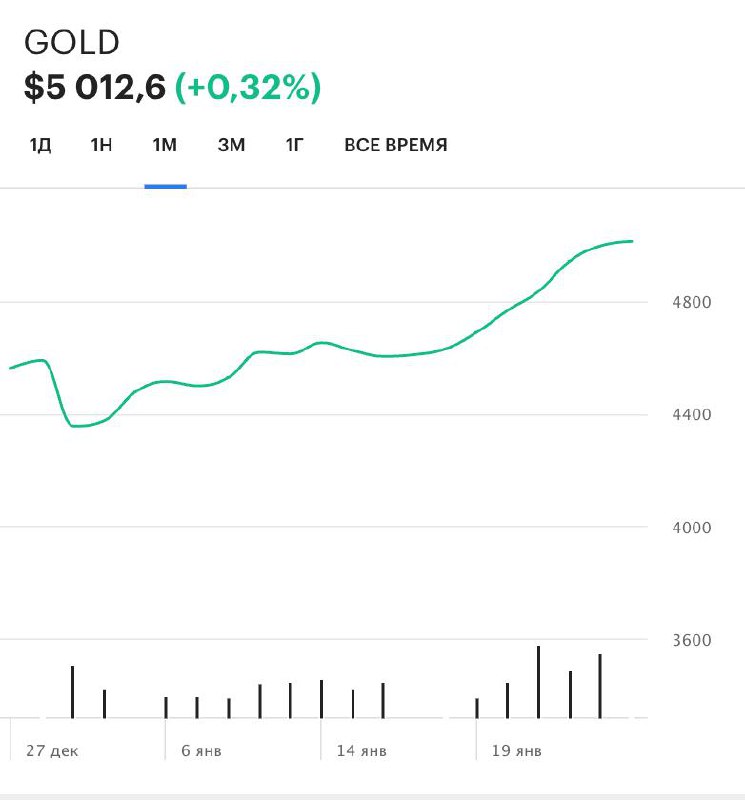Screen dimensions: 745x800
Task: Click the tallest volume bar
Action: (x=538, y=682)
